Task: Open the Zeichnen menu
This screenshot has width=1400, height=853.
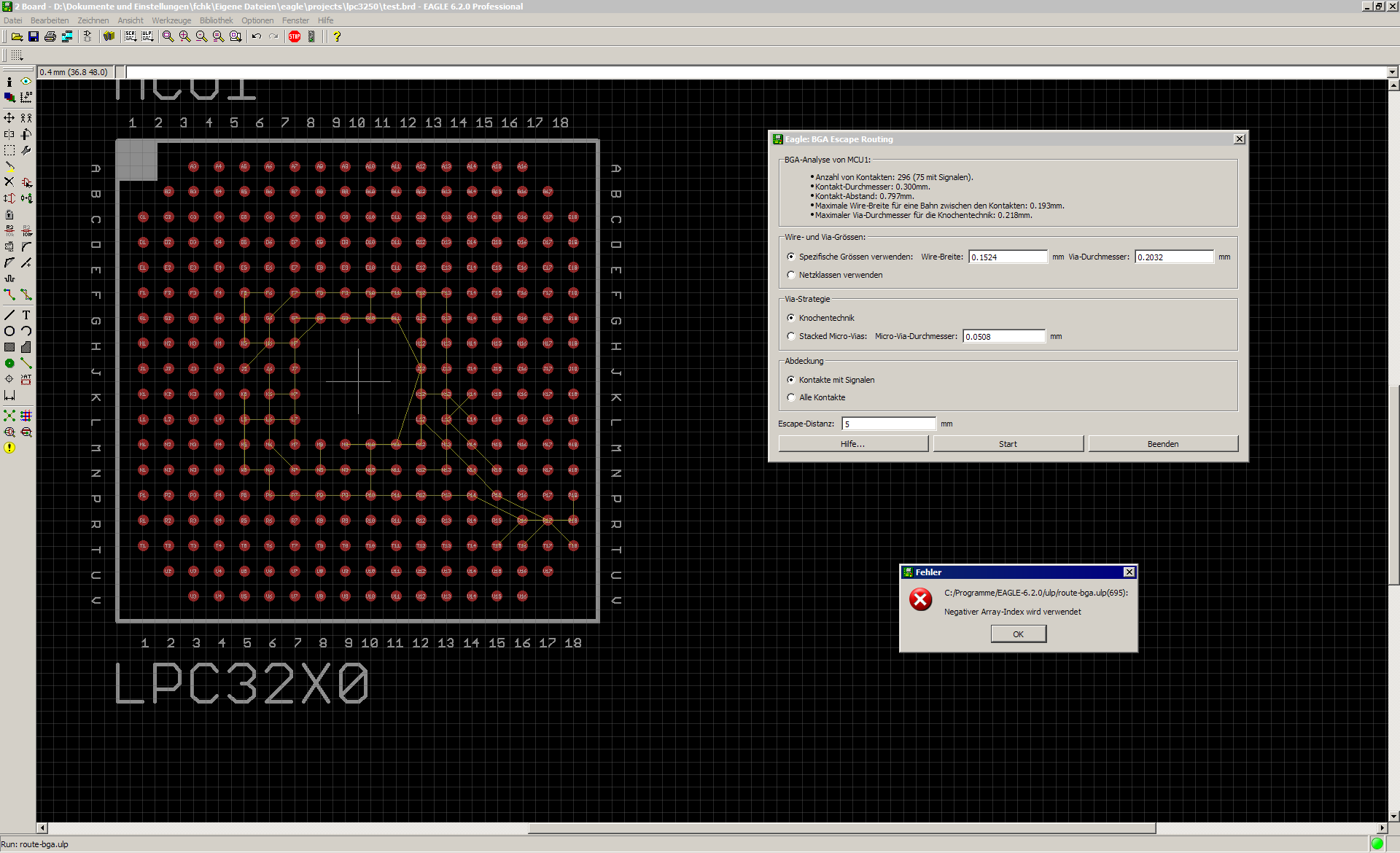Action: [x=93, y=20]
